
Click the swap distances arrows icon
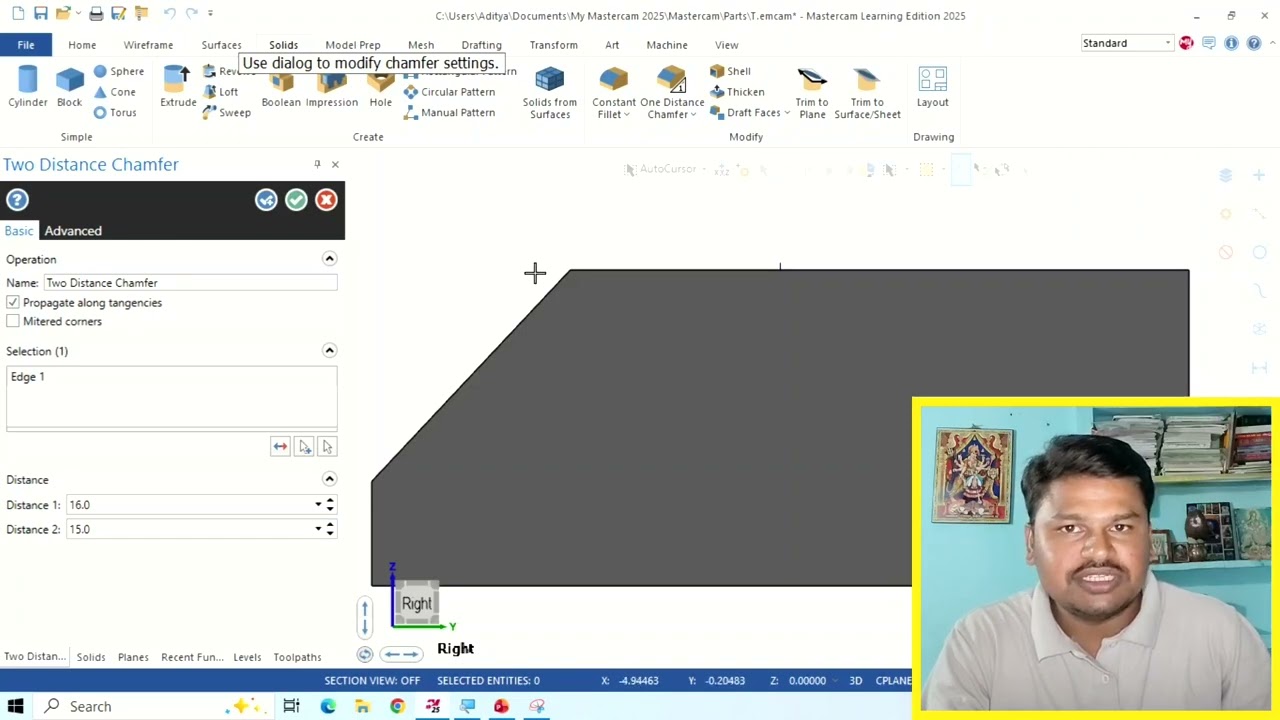click(x=280, y=447)
